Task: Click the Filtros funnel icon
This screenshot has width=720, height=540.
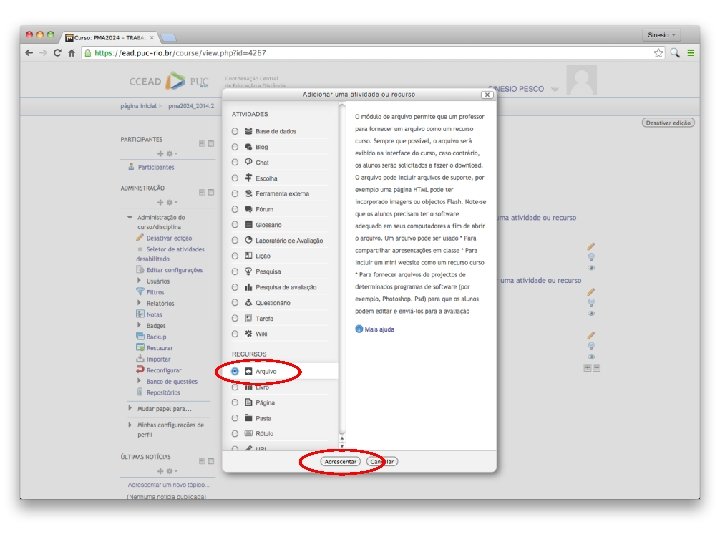Action: 140,292
